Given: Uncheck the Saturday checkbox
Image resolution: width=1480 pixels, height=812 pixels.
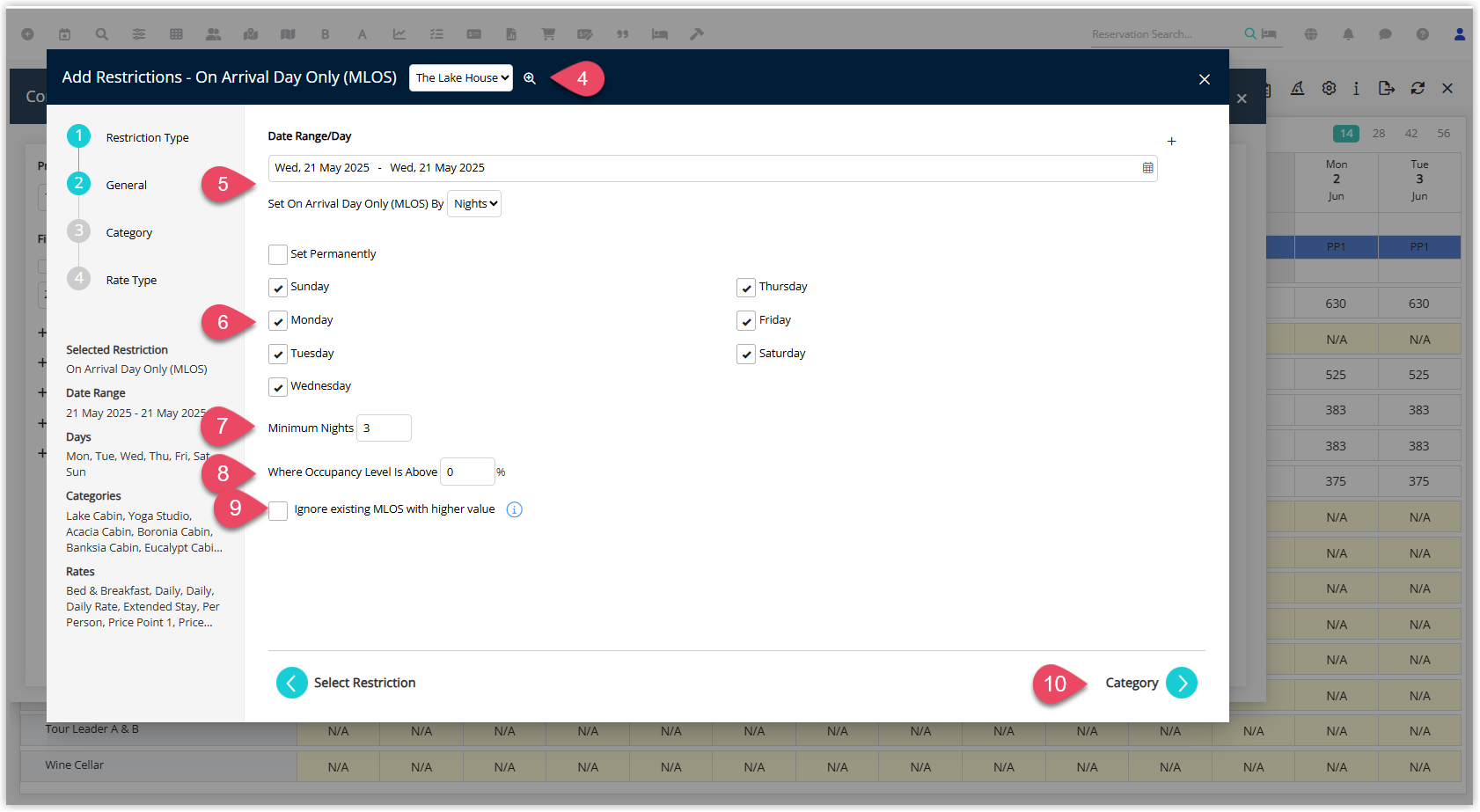Looking at the screenshot, I should (746, 355).
